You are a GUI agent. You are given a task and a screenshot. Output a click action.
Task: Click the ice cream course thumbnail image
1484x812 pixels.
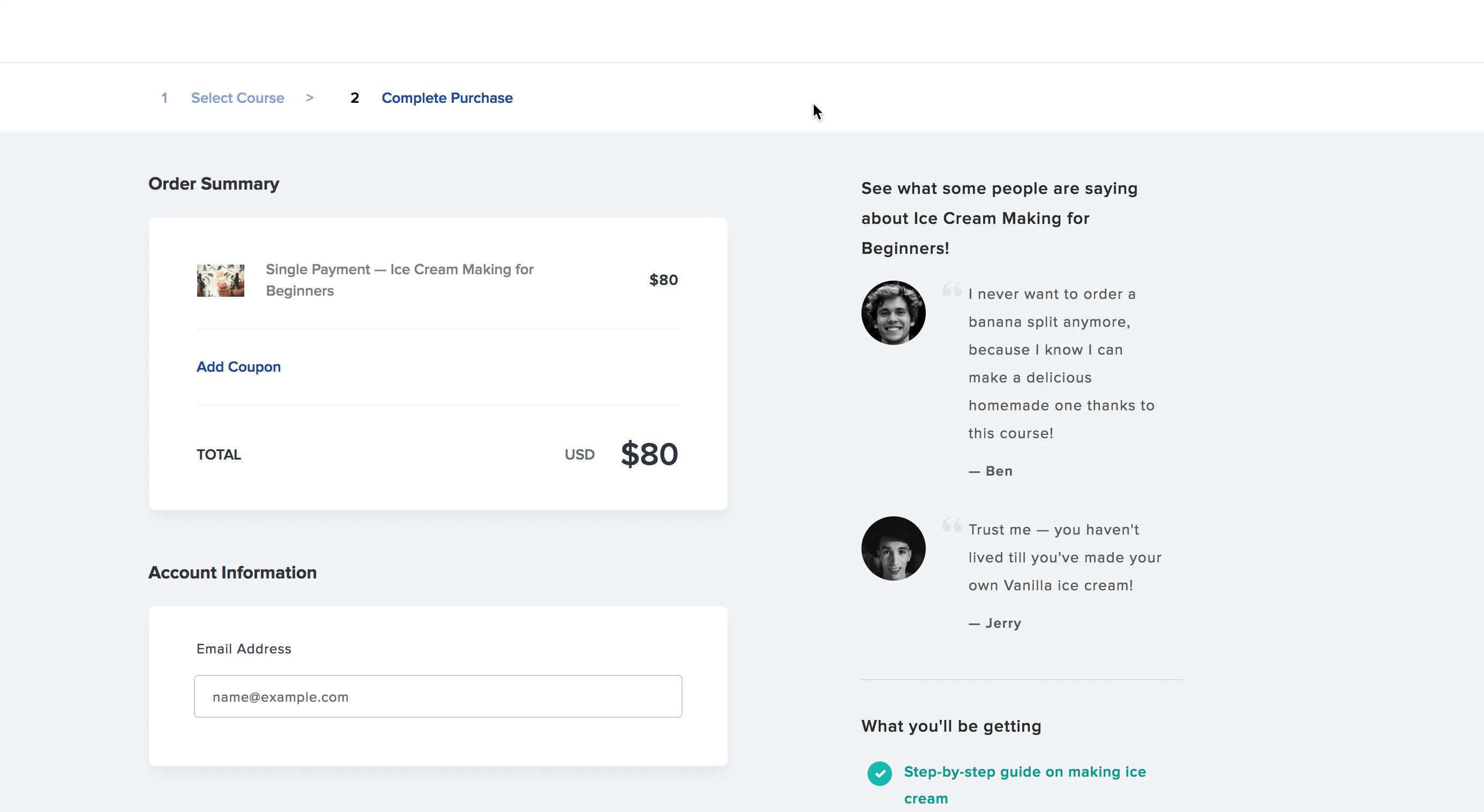tap(220, 281)
